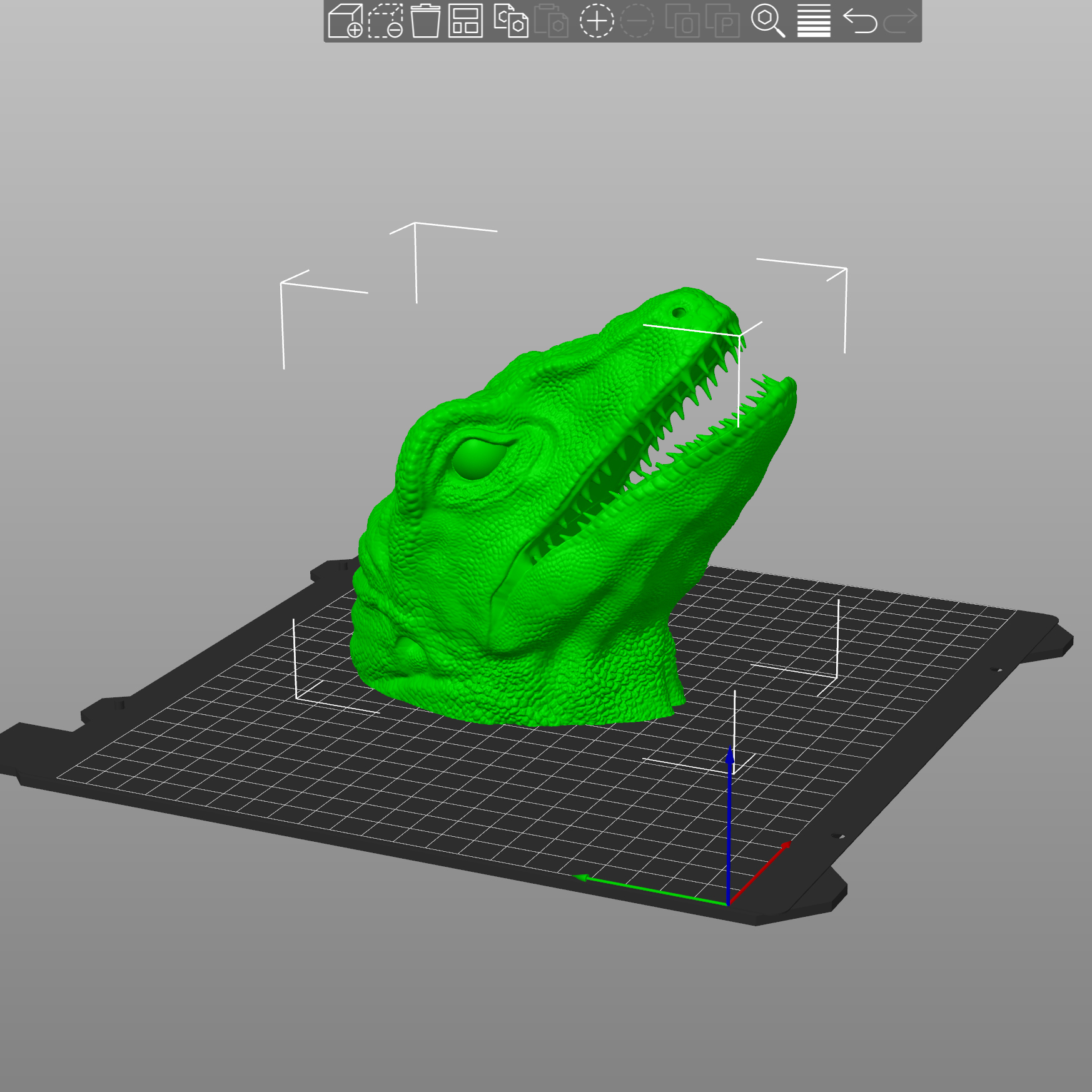
Task: Select the green dinosaur head model
Action: click(563, 532)
